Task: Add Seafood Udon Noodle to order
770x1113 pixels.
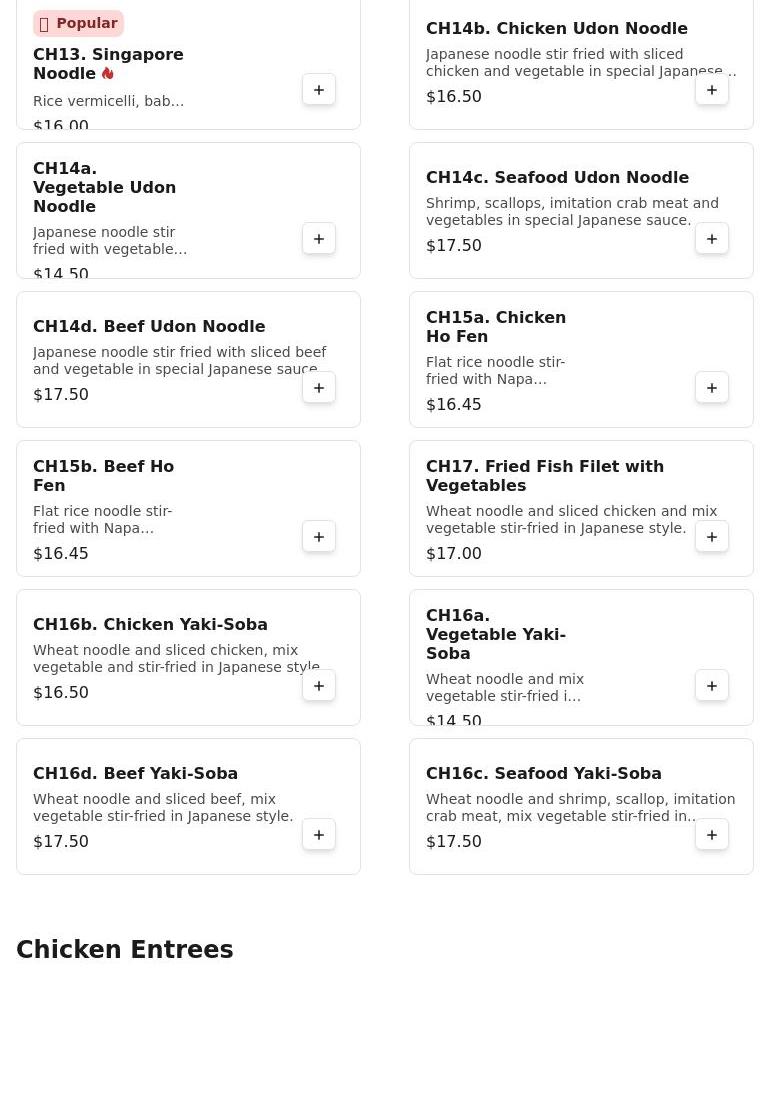Action: [x=712, y=239]
